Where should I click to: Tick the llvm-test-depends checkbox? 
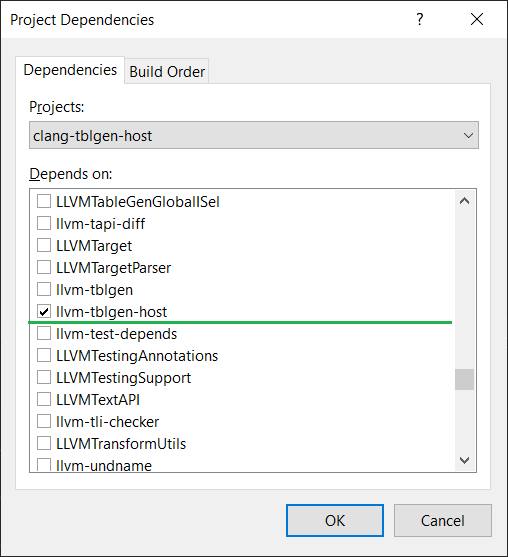tap(44, 334)
